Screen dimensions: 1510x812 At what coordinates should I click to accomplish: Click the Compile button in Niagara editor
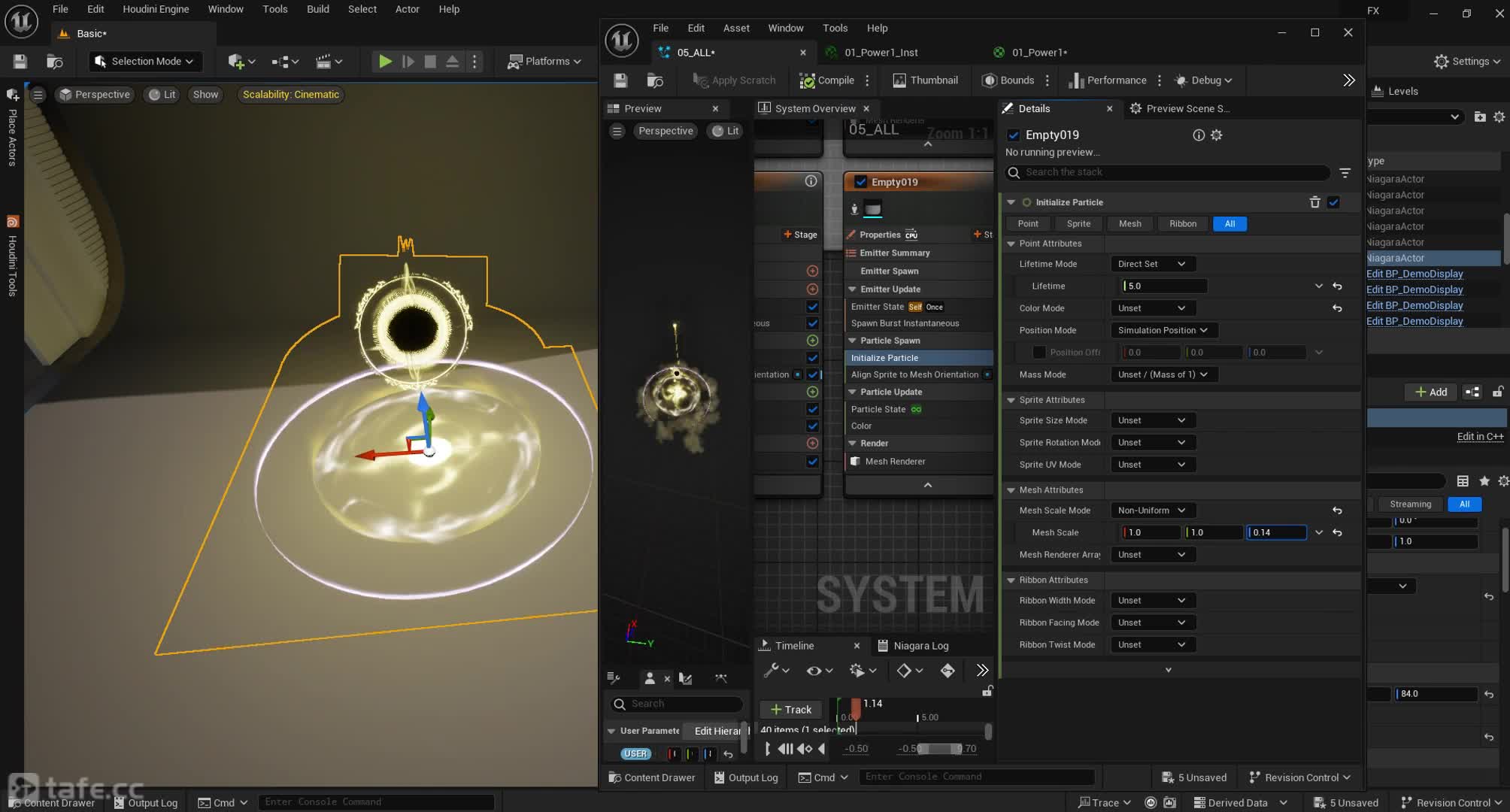click(827, 80)
